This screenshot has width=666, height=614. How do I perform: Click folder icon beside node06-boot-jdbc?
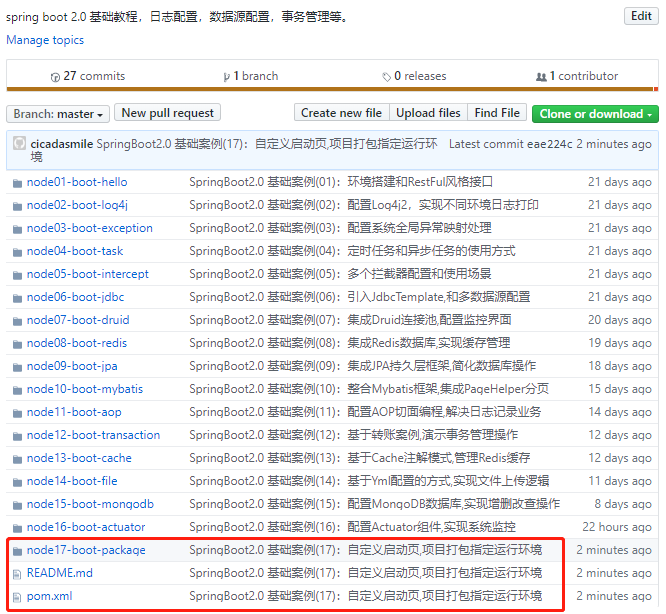click(17, 298)
